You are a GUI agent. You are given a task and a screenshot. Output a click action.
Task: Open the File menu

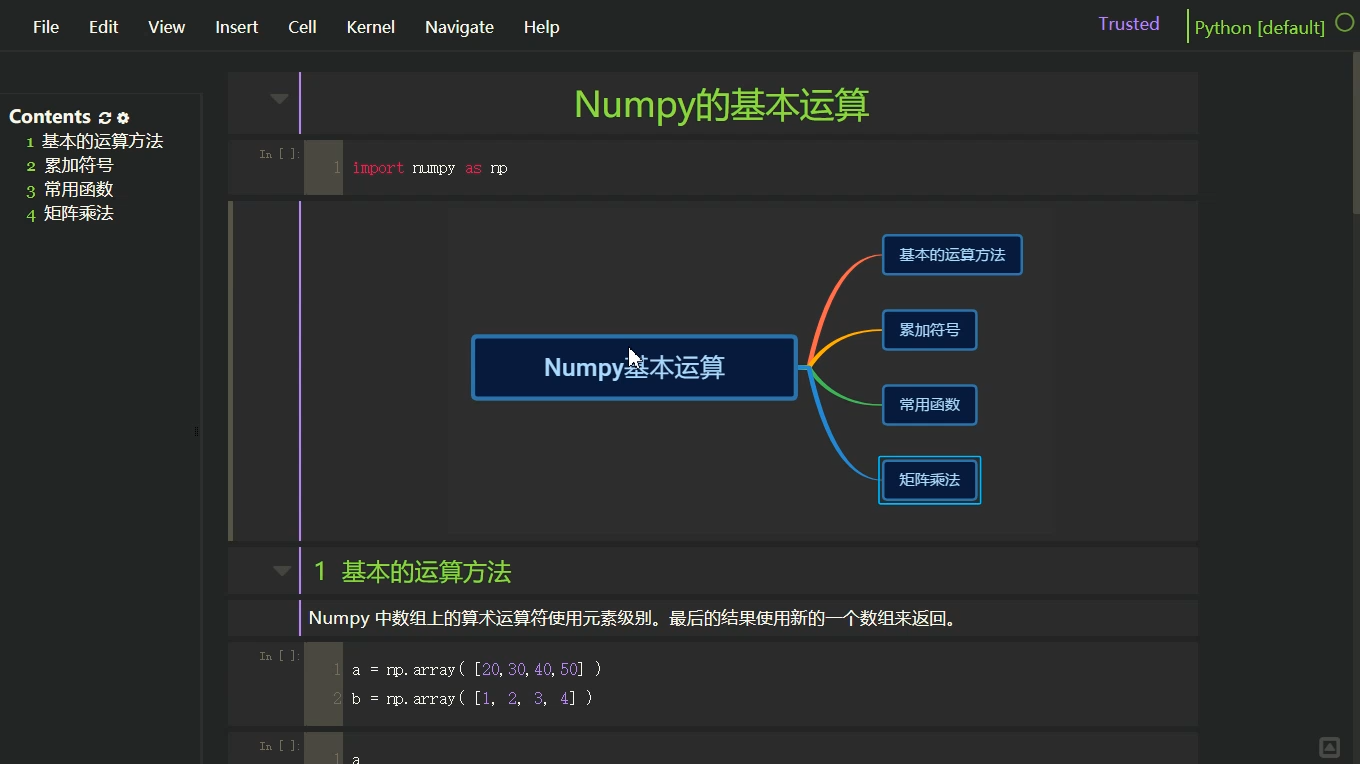point(46,27)
